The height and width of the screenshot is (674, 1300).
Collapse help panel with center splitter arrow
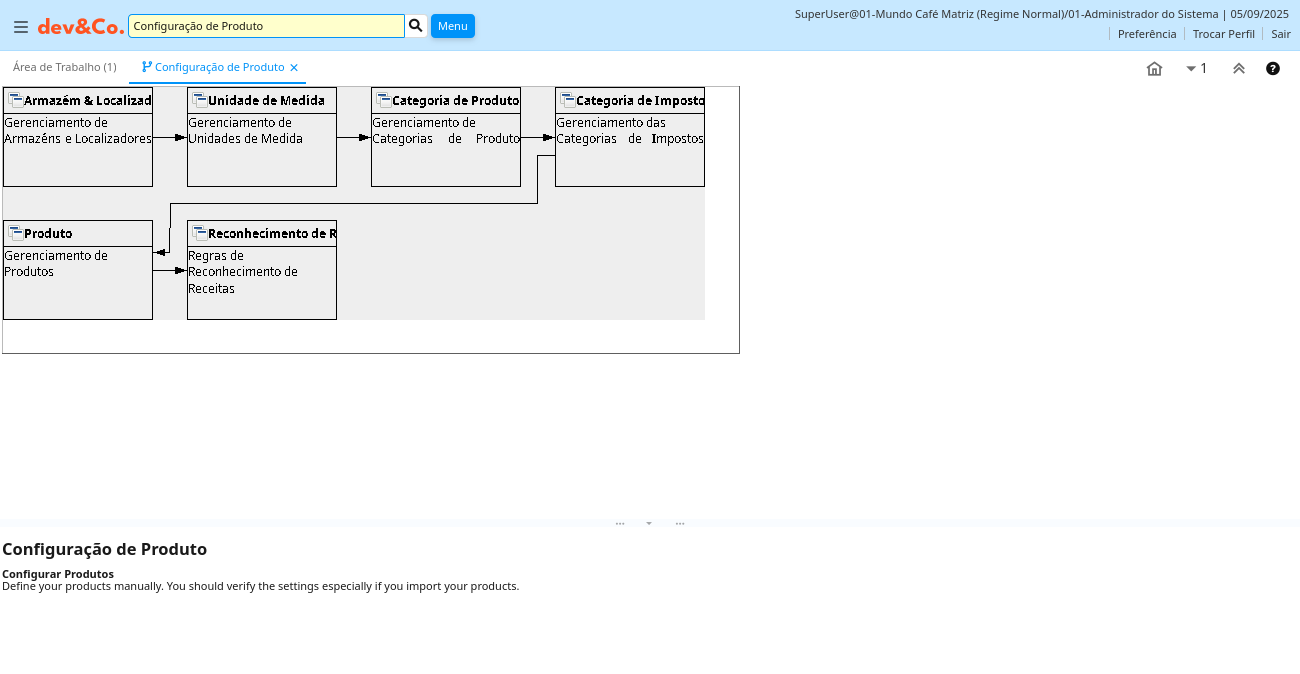tap(649, 523)
